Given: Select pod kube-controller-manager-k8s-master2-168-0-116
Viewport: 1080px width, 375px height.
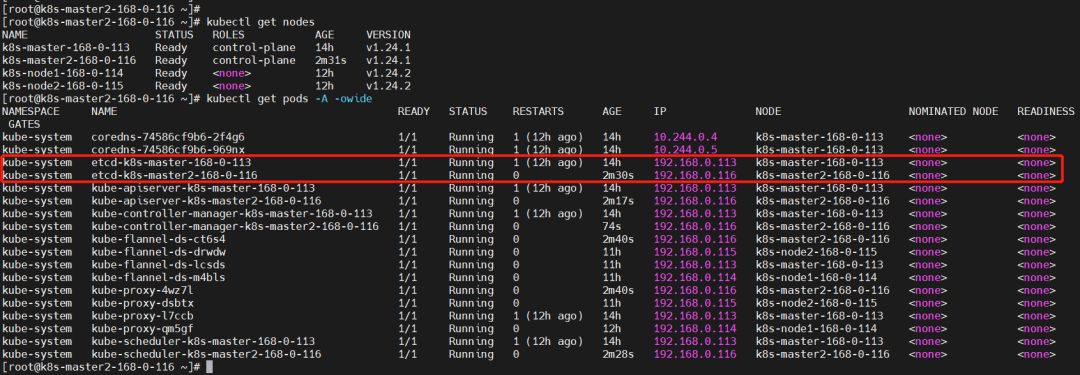Looking at the screenshot, I should tap(234, 227).
